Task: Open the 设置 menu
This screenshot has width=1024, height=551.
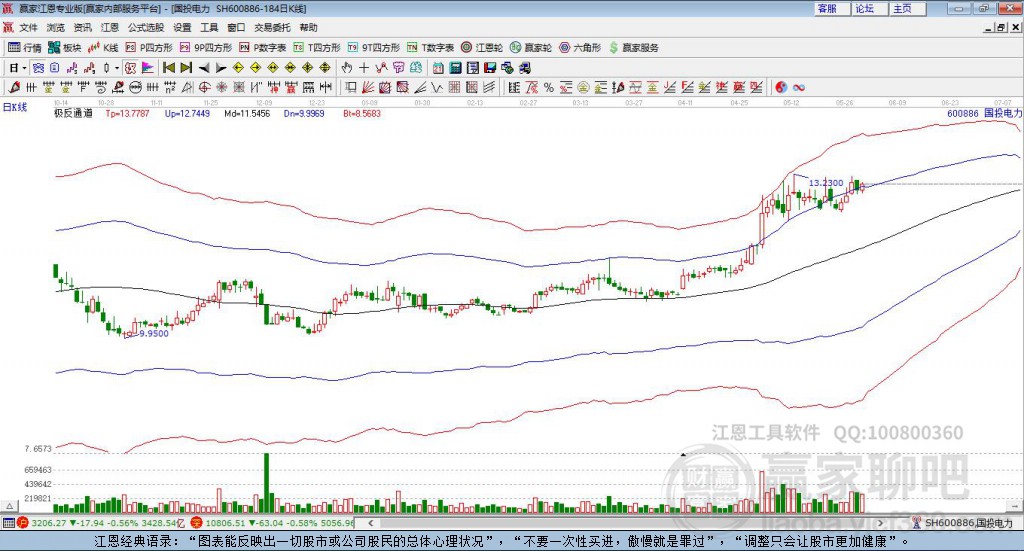Action: [x=182, y=27]
